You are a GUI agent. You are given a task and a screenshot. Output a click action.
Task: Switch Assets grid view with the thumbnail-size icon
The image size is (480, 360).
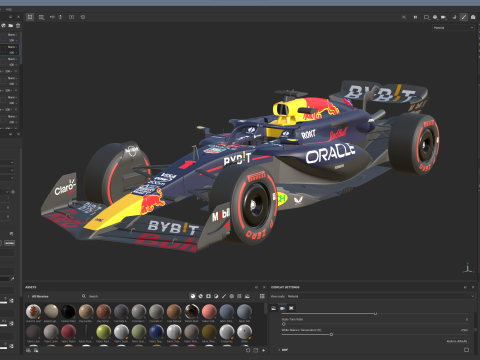tap(262, 296)
